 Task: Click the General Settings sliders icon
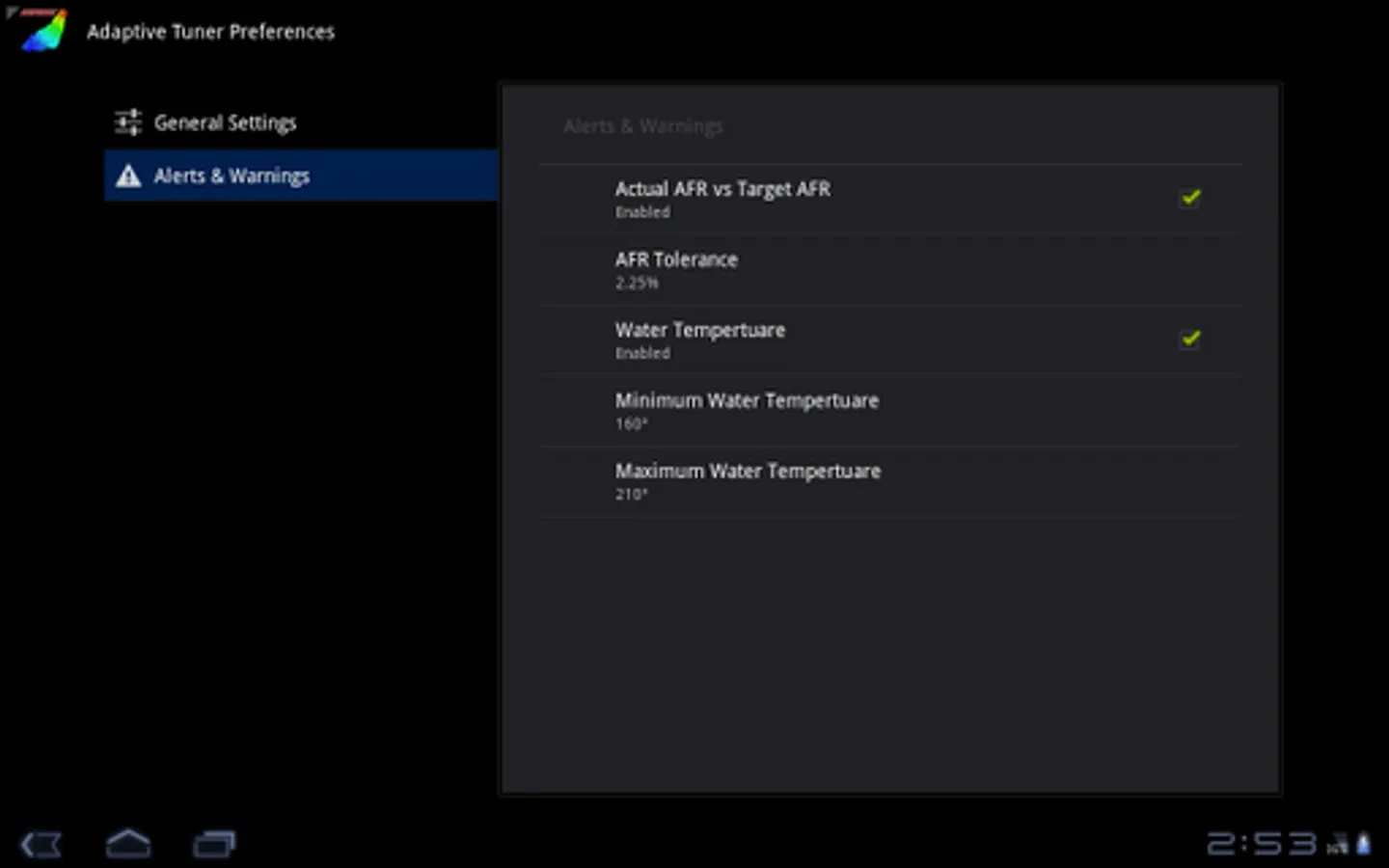click(x=128, y=122)
